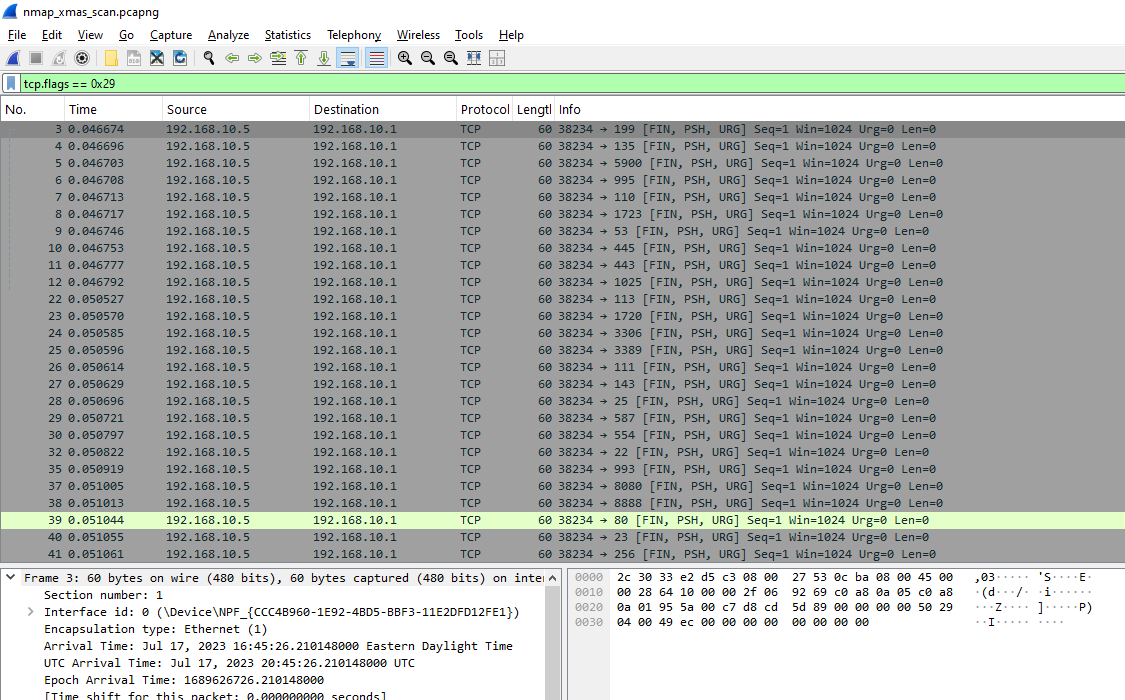Open the Telephony menu
The width and height of the screenshot is (1125, 700).
click(353, 34)
